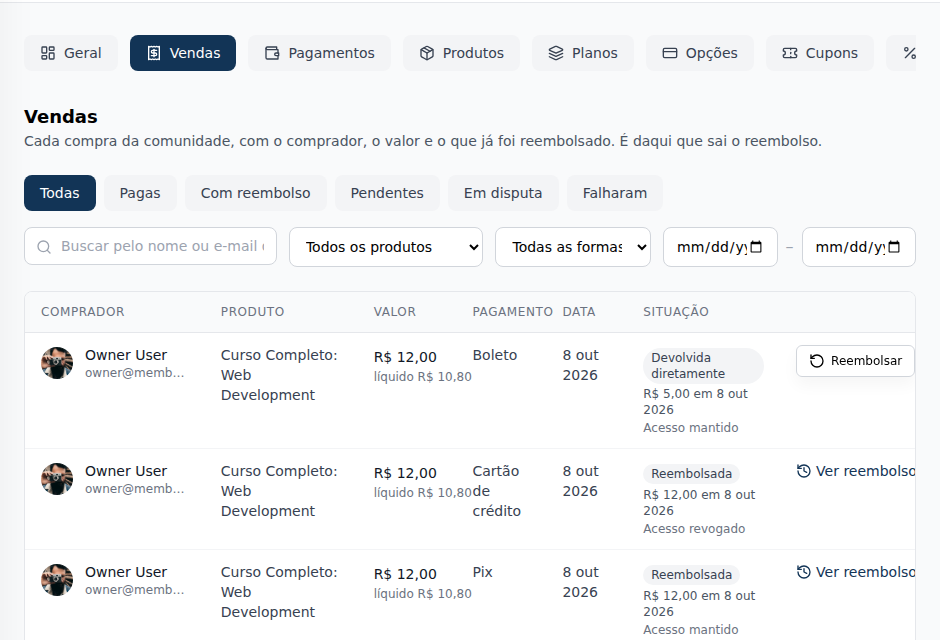Viewport: 940px width, 640px height.
Task: Switch to the Pagamentos tab
Action: pyautogui.click(x=320, y=53)
